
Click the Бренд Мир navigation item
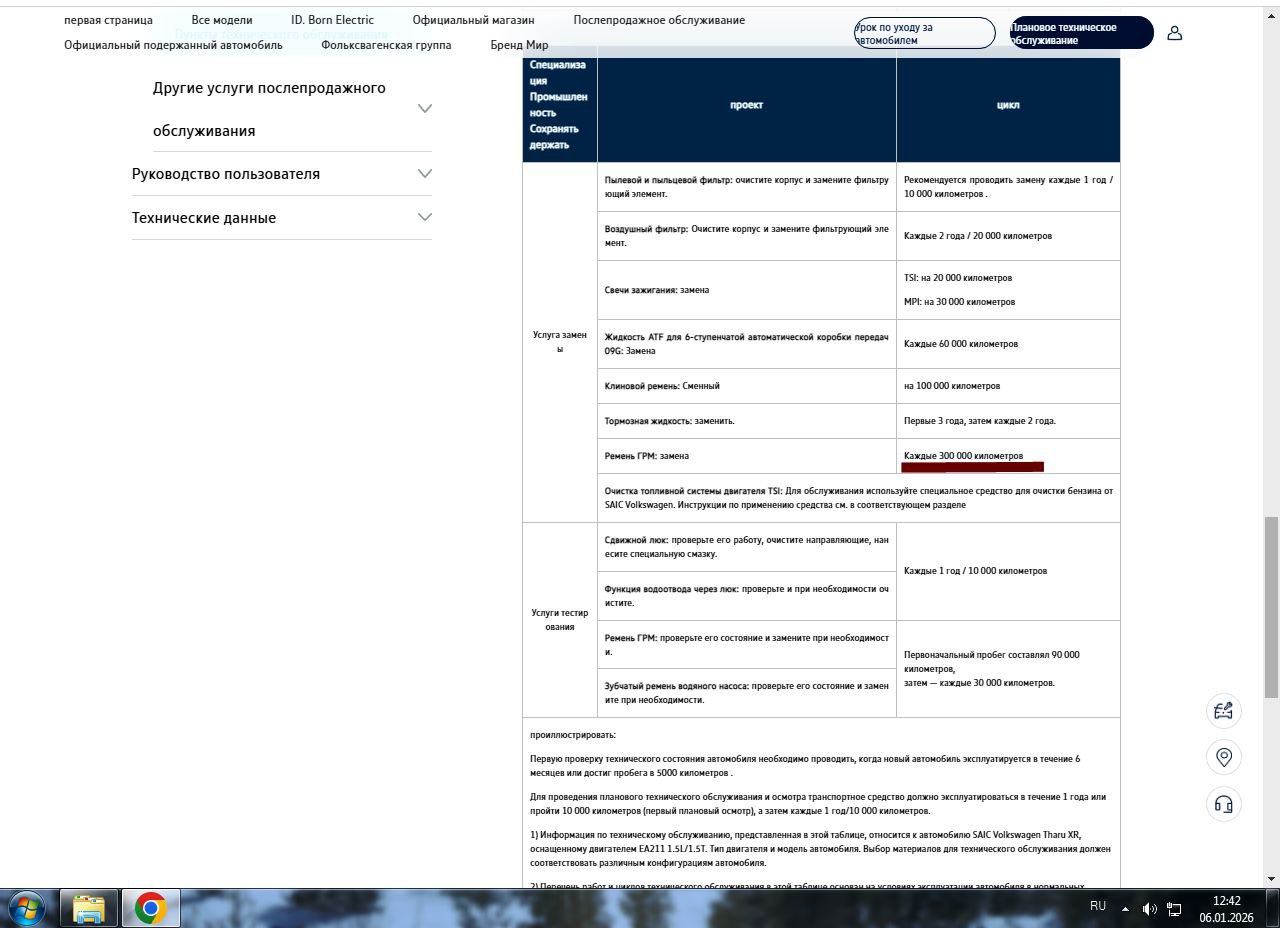pyautogui.click(x=519, y=45)
